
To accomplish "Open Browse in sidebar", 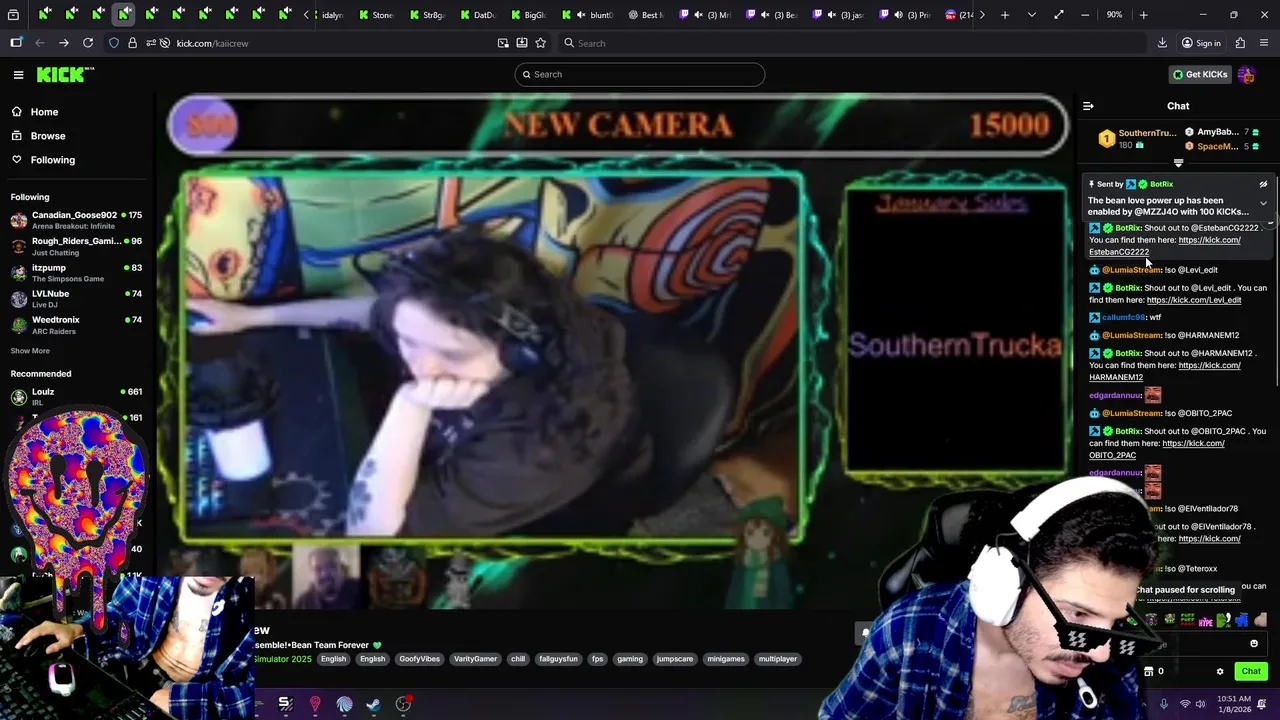I will [x=47, y=136].
